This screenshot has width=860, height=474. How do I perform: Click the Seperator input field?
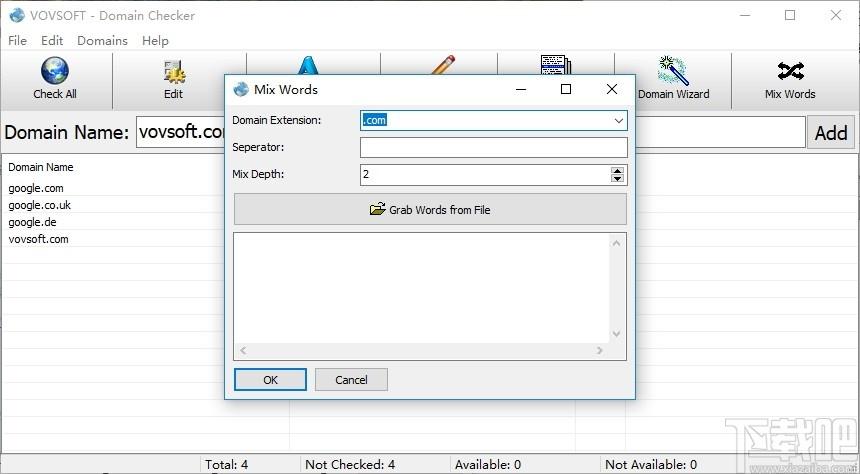494,148
